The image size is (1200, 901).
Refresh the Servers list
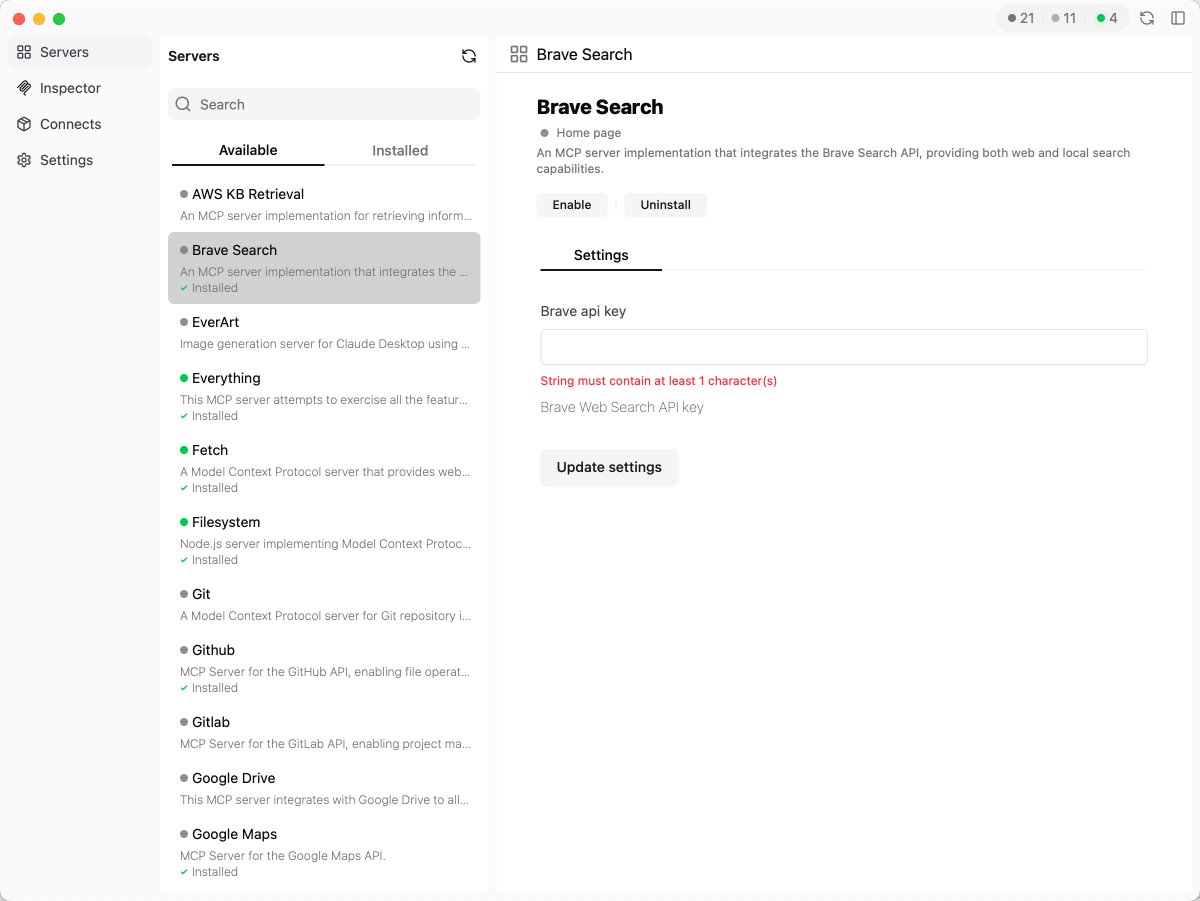pyautogui.click(x=469, y=56)
